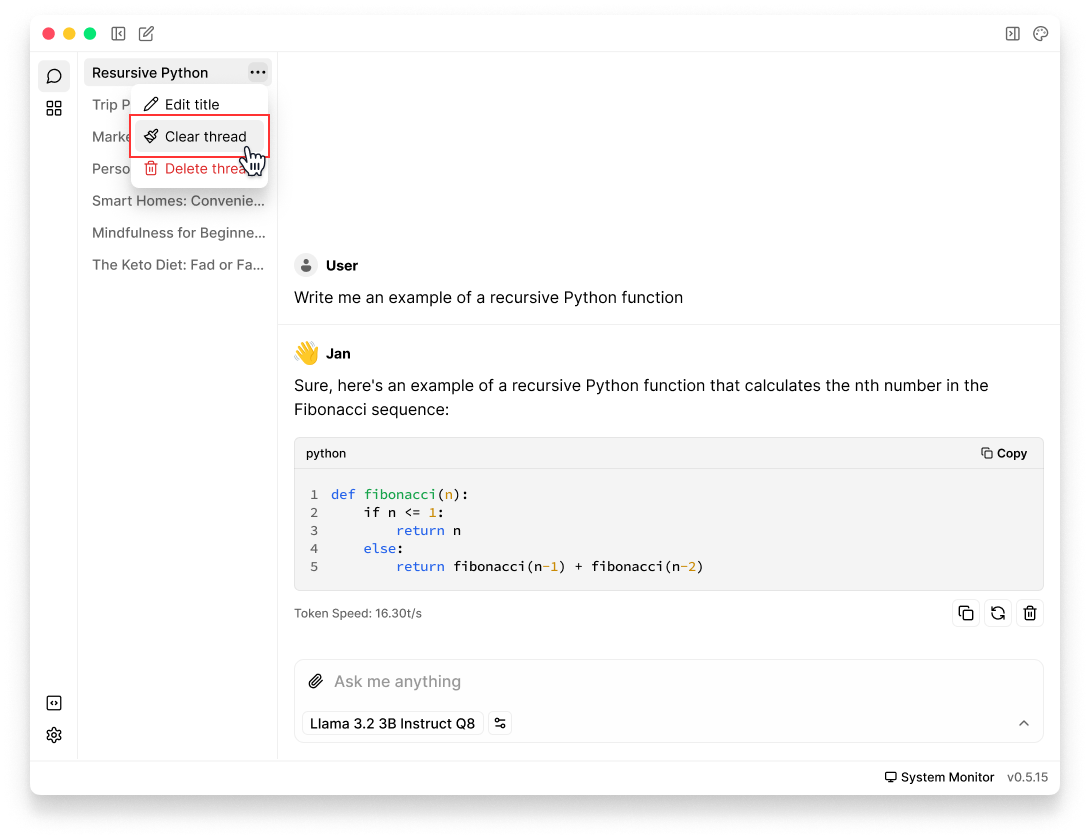Viewport: 1090px width, 840px height.
Task: Open settings gear icon
Action: coord(54,735)
